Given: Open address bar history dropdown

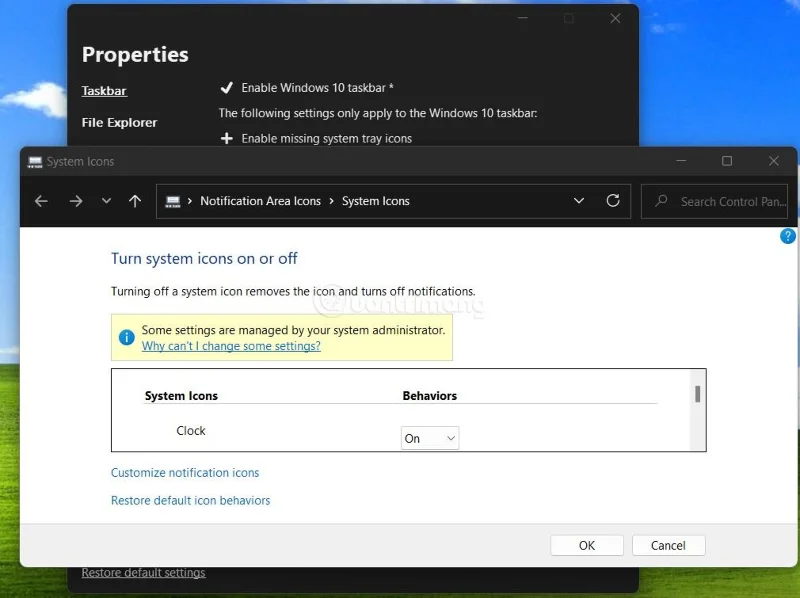Looking at the screenshot, I should (579, 201).
